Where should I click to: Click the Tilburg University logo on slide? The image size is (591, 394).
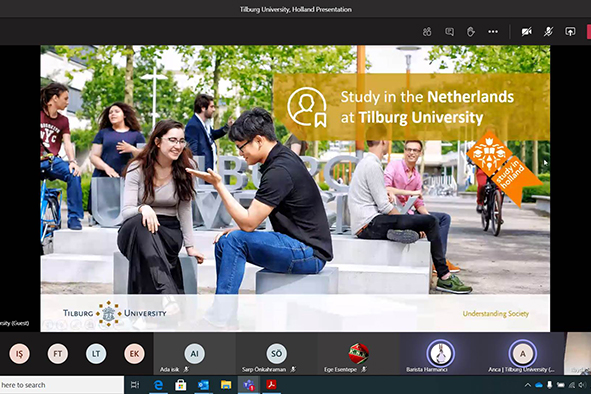pos(115,313)
